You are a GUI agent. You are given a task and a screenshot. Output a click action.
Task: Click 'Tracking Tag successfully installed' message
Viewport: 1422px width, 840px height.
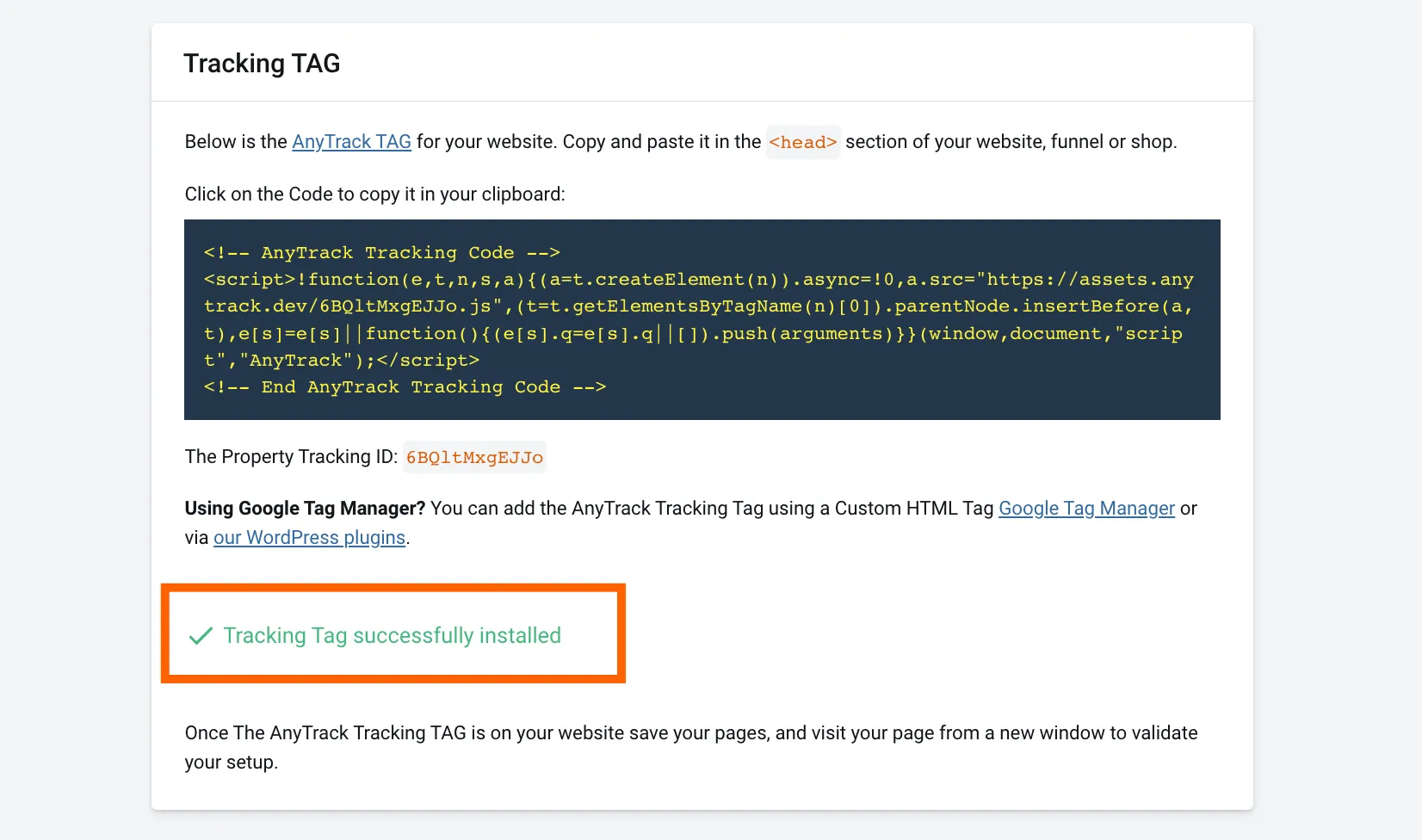(392, 636)
